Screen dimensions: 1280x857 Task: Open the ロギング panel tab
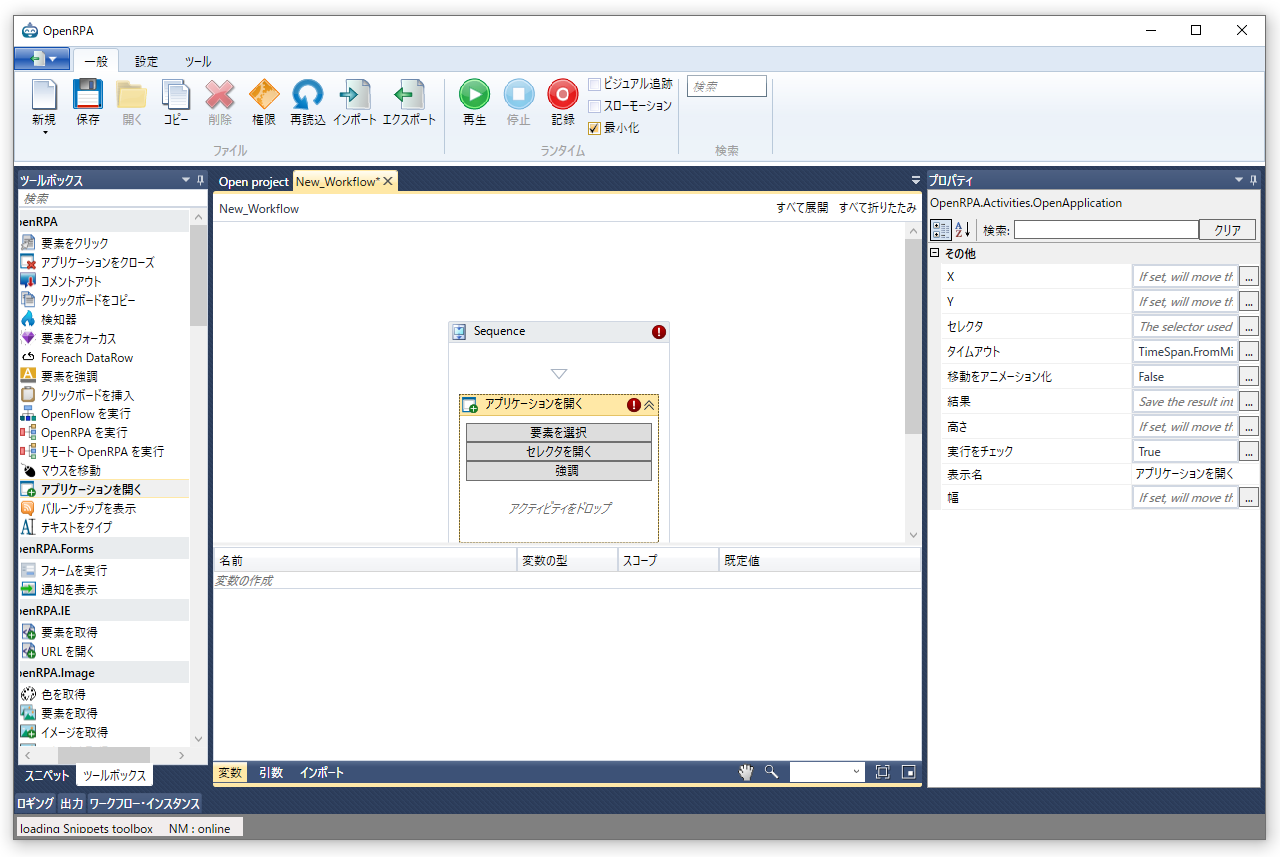point(35,803)
